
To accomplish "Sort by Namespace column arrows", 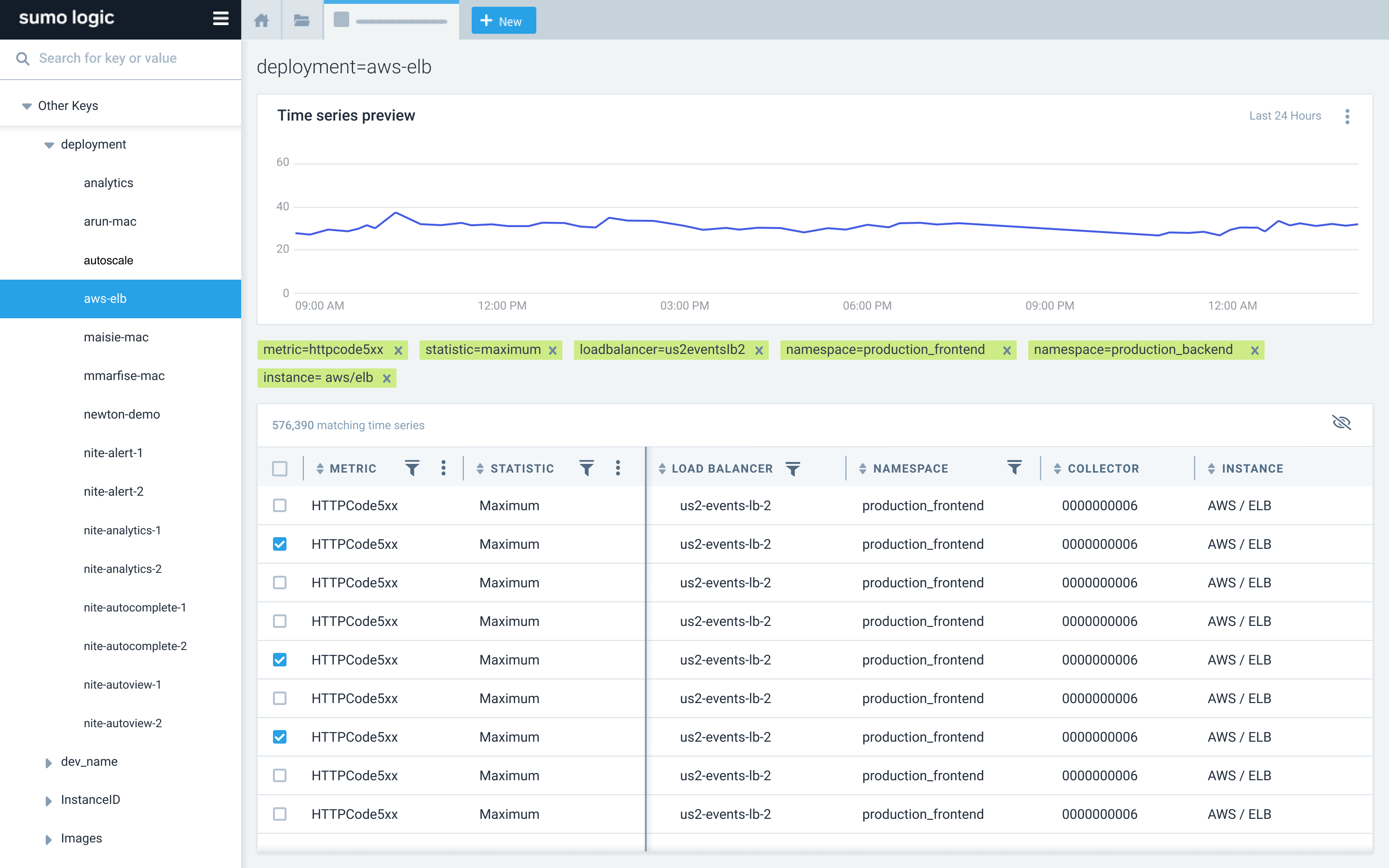I will (862, 468).
